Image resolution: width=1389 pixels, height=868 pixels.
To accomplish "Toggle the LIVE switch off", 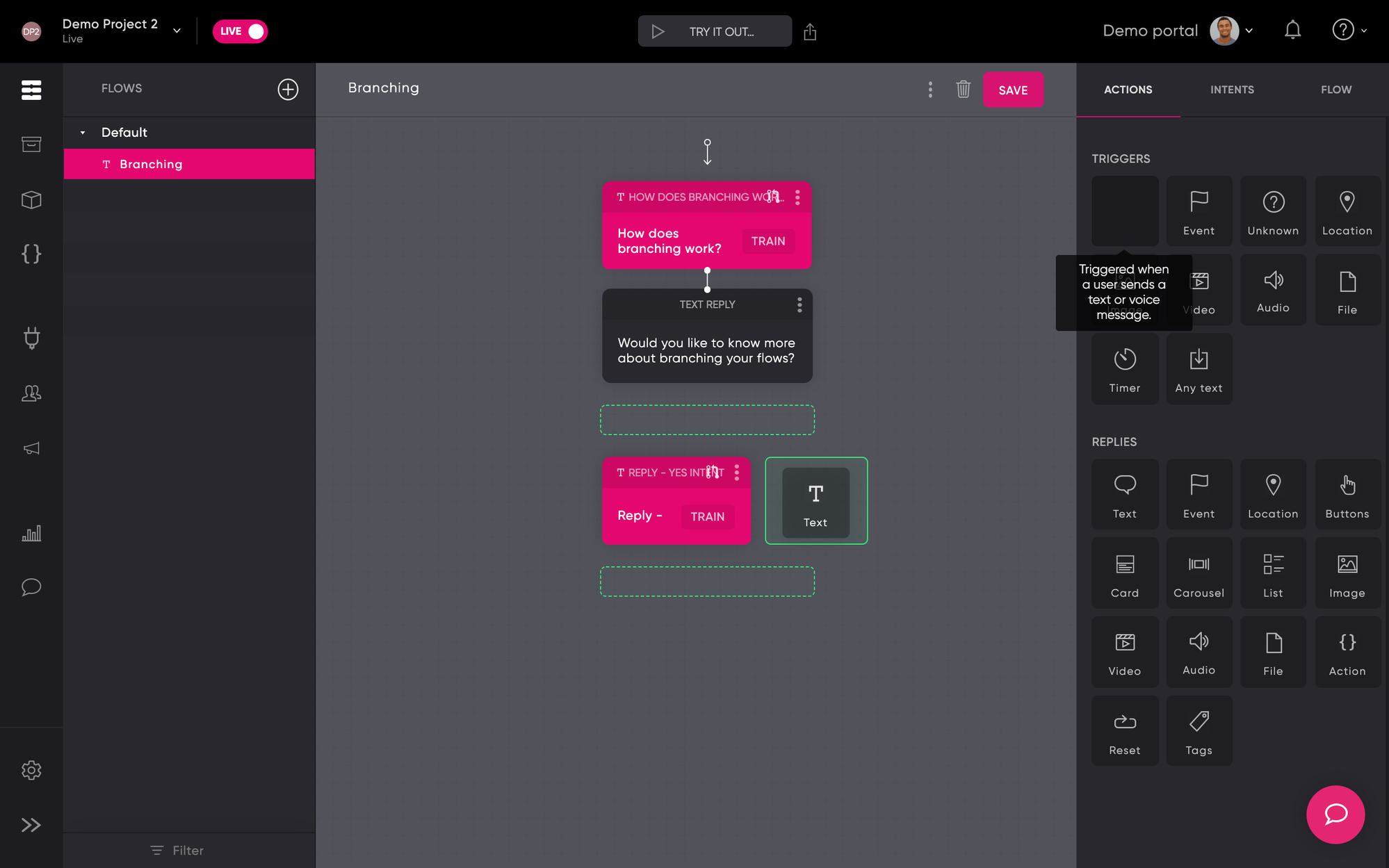I will point(240,31).
